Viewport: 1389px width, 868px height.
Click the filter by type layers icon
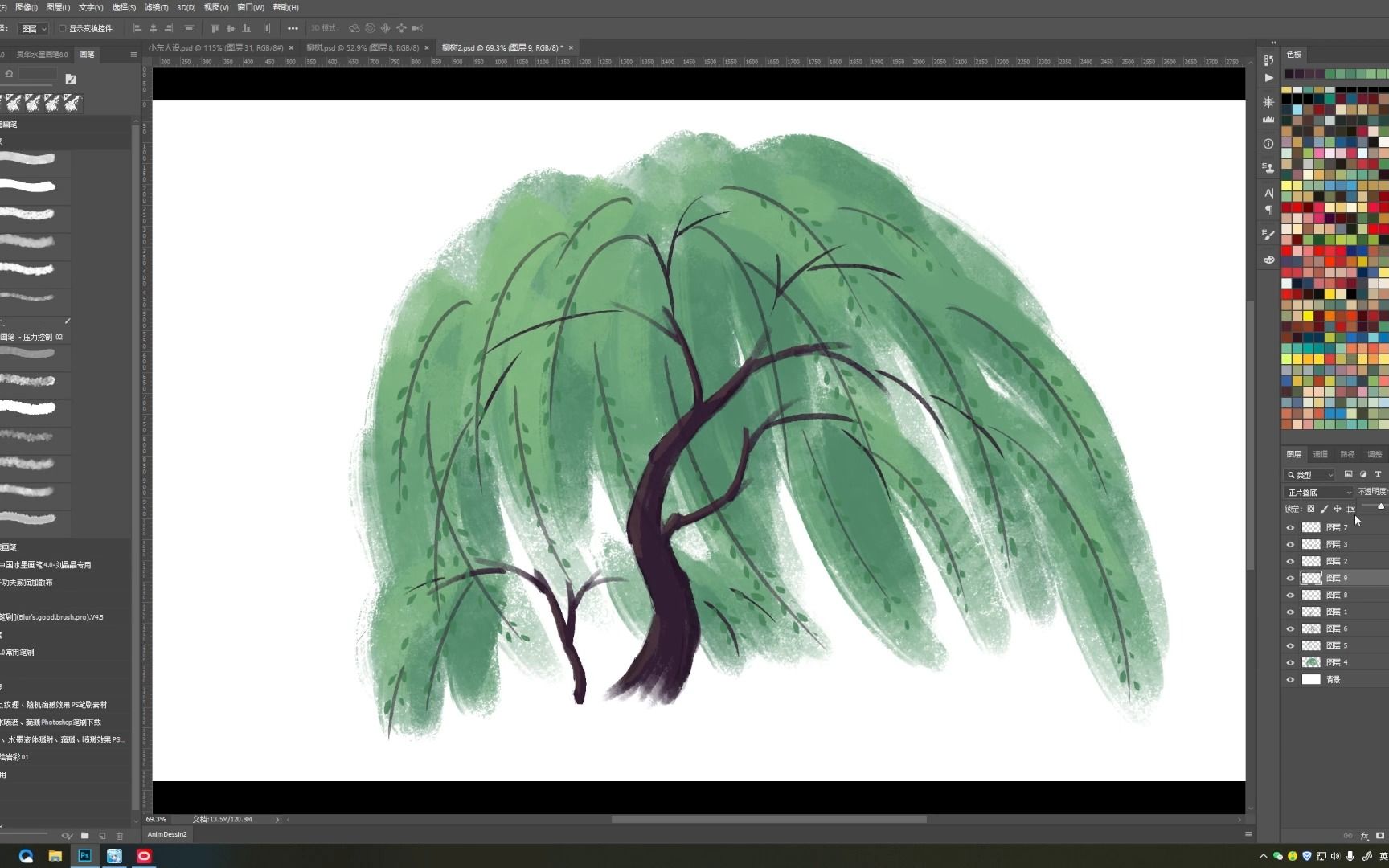click(x=1378, y=474)
